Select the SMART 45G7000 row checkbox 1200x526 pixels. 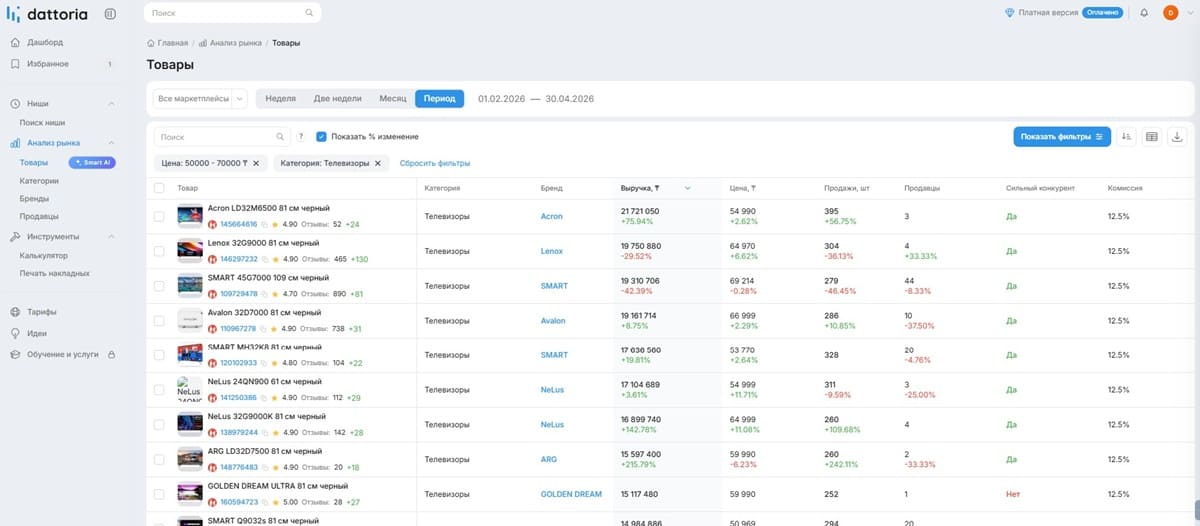coord(159,286)
